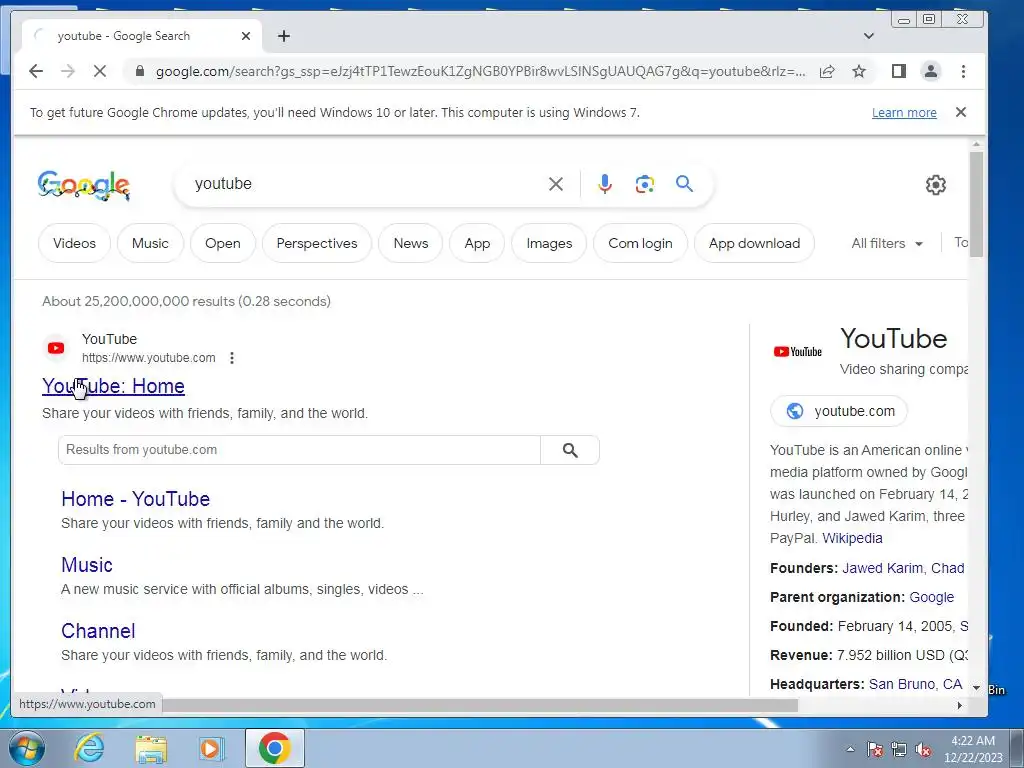Open the Channel sitelink

[98, 631]
